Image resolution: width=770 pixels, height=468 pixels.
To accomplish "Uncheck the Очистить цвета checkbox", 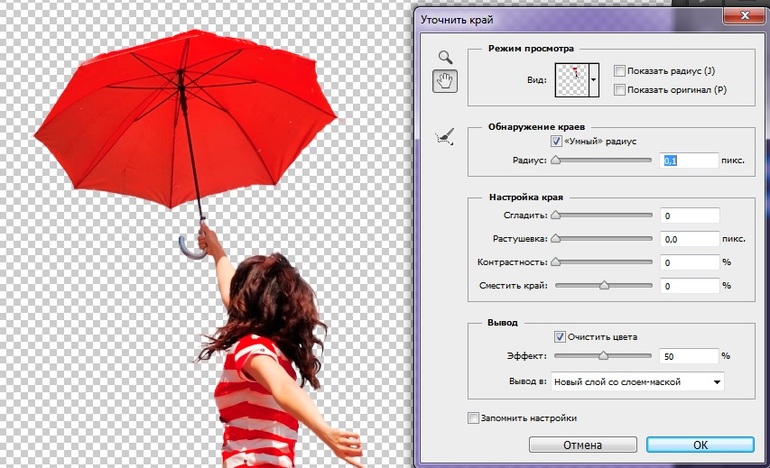I will click(x=560, y=337).
